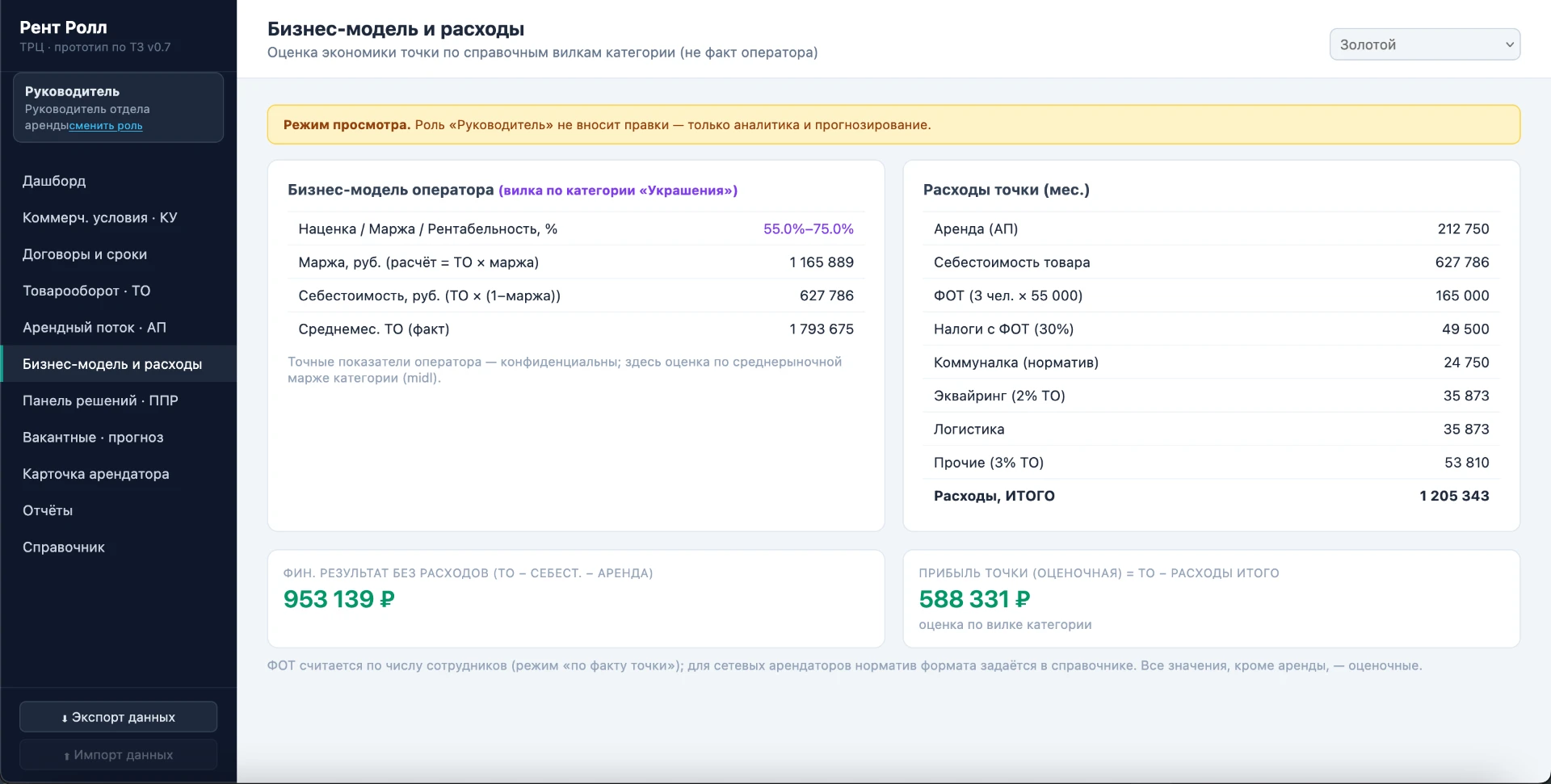Viewport: 1551px width, 784px height.
Task: Click the Себестоимость товара expense row label
Action: tap(1011, 262)
